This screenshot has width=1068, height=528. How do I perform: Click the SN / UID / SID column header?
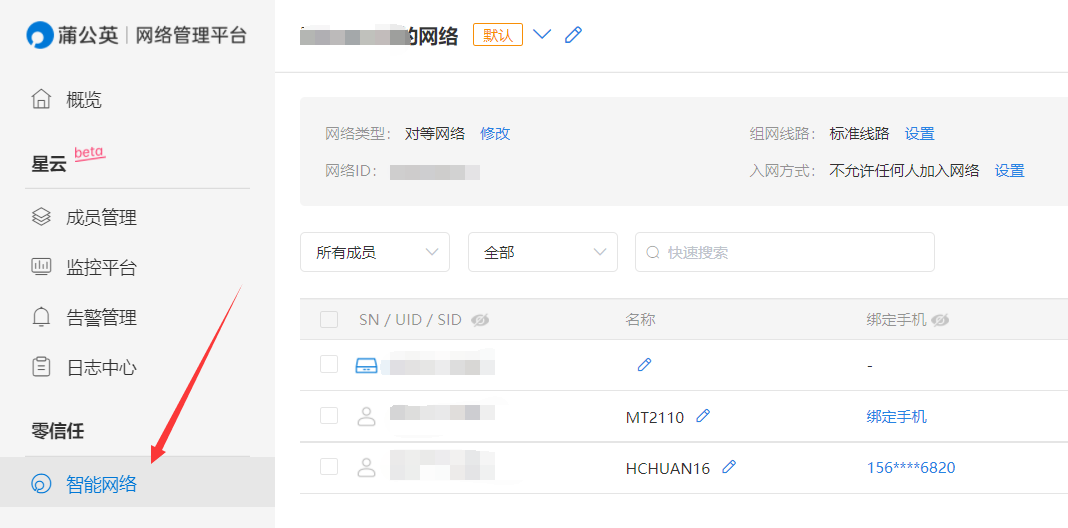tap(410, 320)
